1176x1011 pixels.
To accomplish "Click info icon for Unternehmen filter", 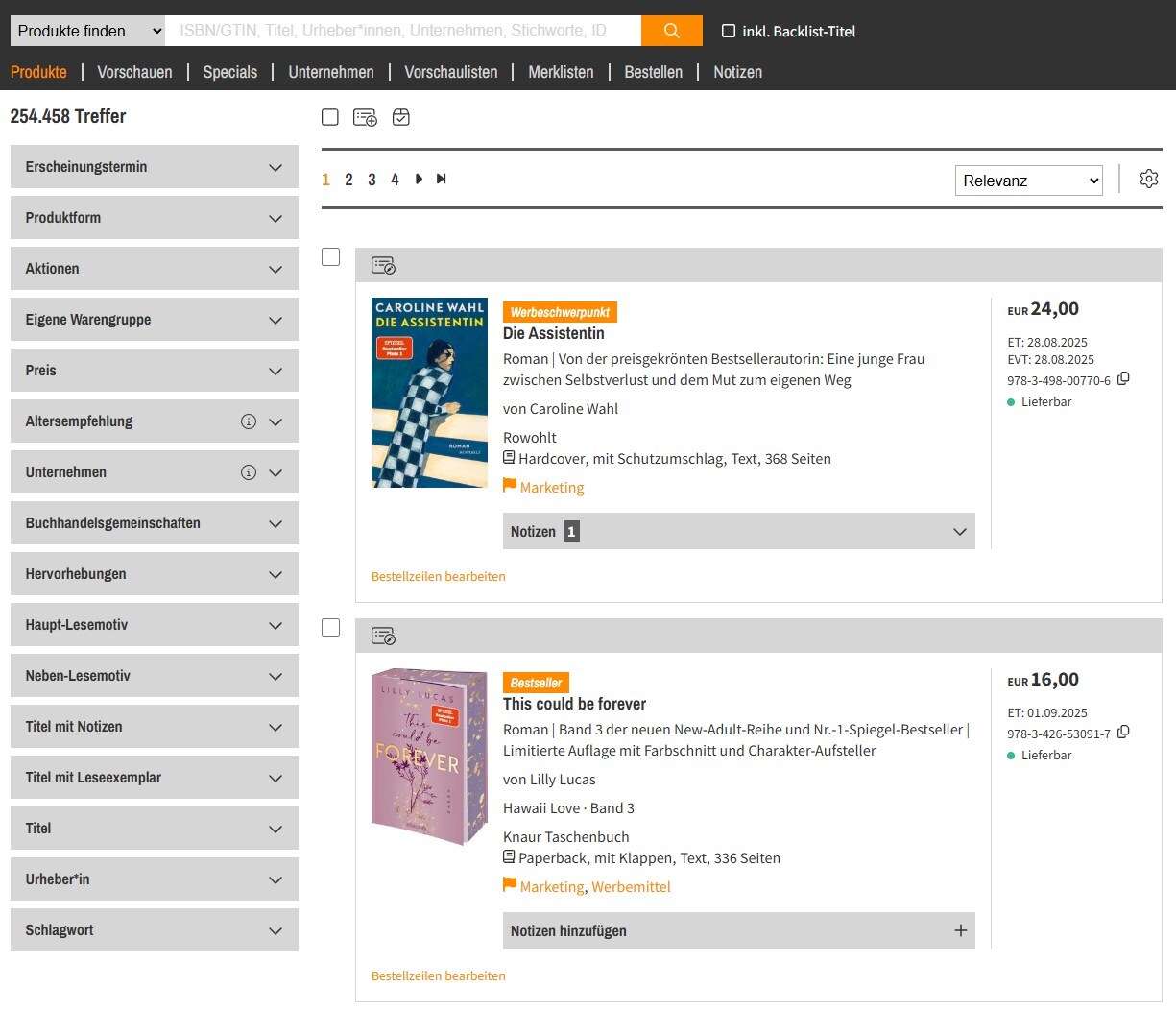I will click(x=249, y=472).
